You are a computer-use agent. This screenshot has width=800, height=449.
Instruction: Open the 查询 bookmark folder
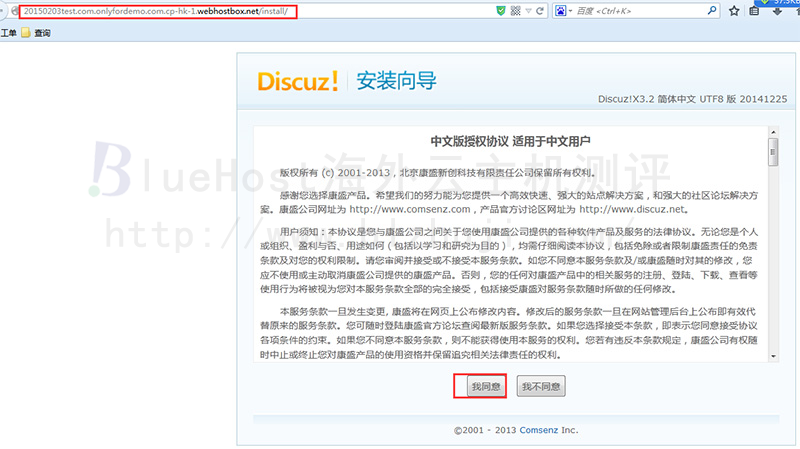click(36, 33)
